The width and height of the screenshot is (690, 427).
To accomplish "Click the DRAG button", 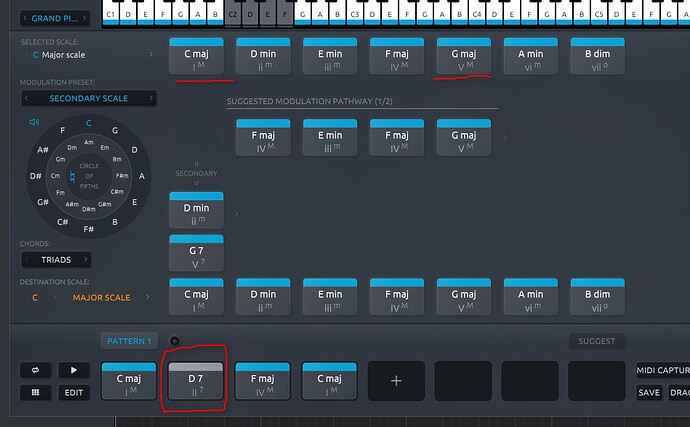I will [x=679, y=392].
